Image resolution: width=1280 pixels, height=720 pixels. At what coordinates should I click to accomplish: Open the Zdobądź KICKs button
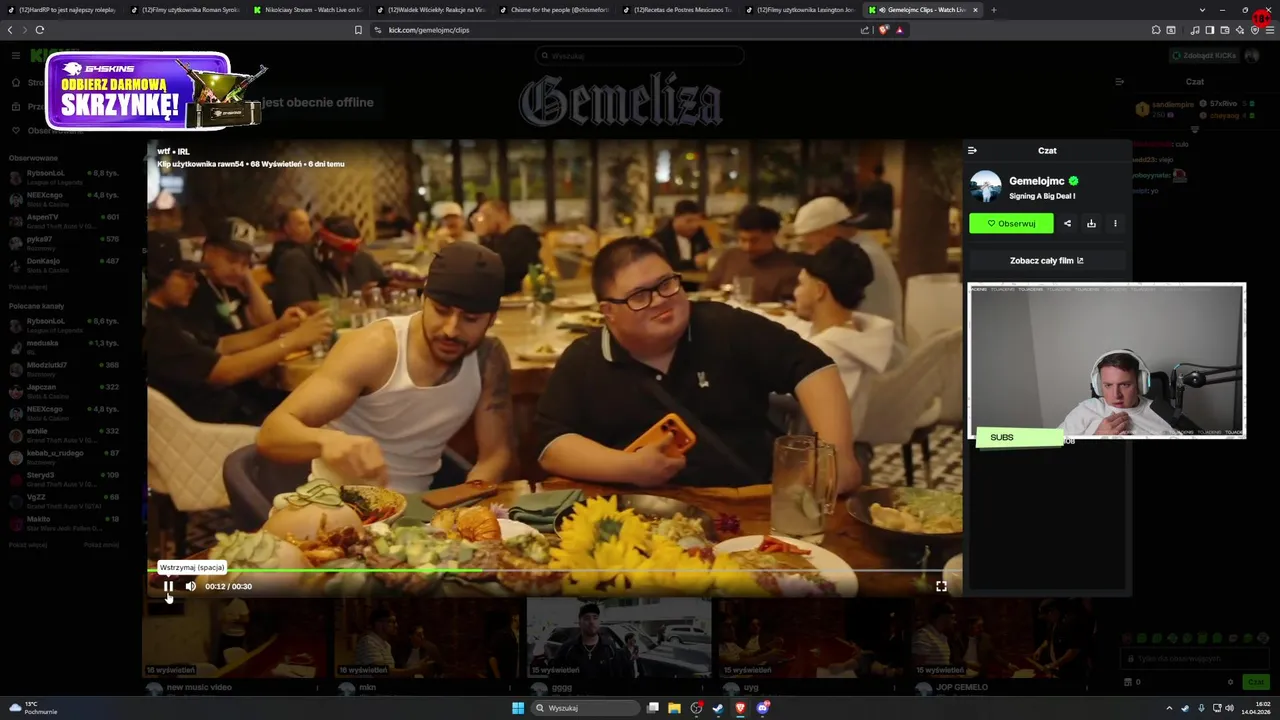[1207, 55]
